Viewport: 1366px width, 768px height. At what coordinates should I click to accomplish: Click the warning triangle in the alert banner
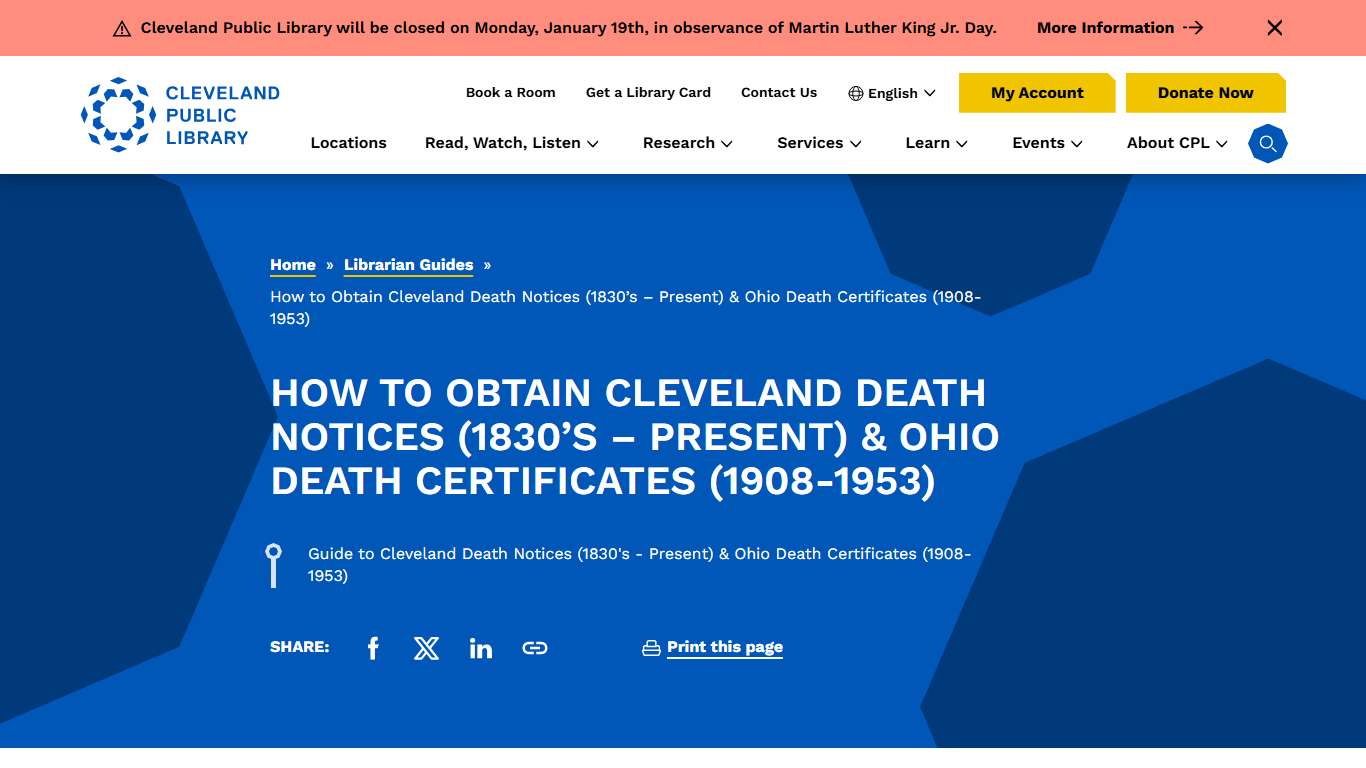pos(122,28)
